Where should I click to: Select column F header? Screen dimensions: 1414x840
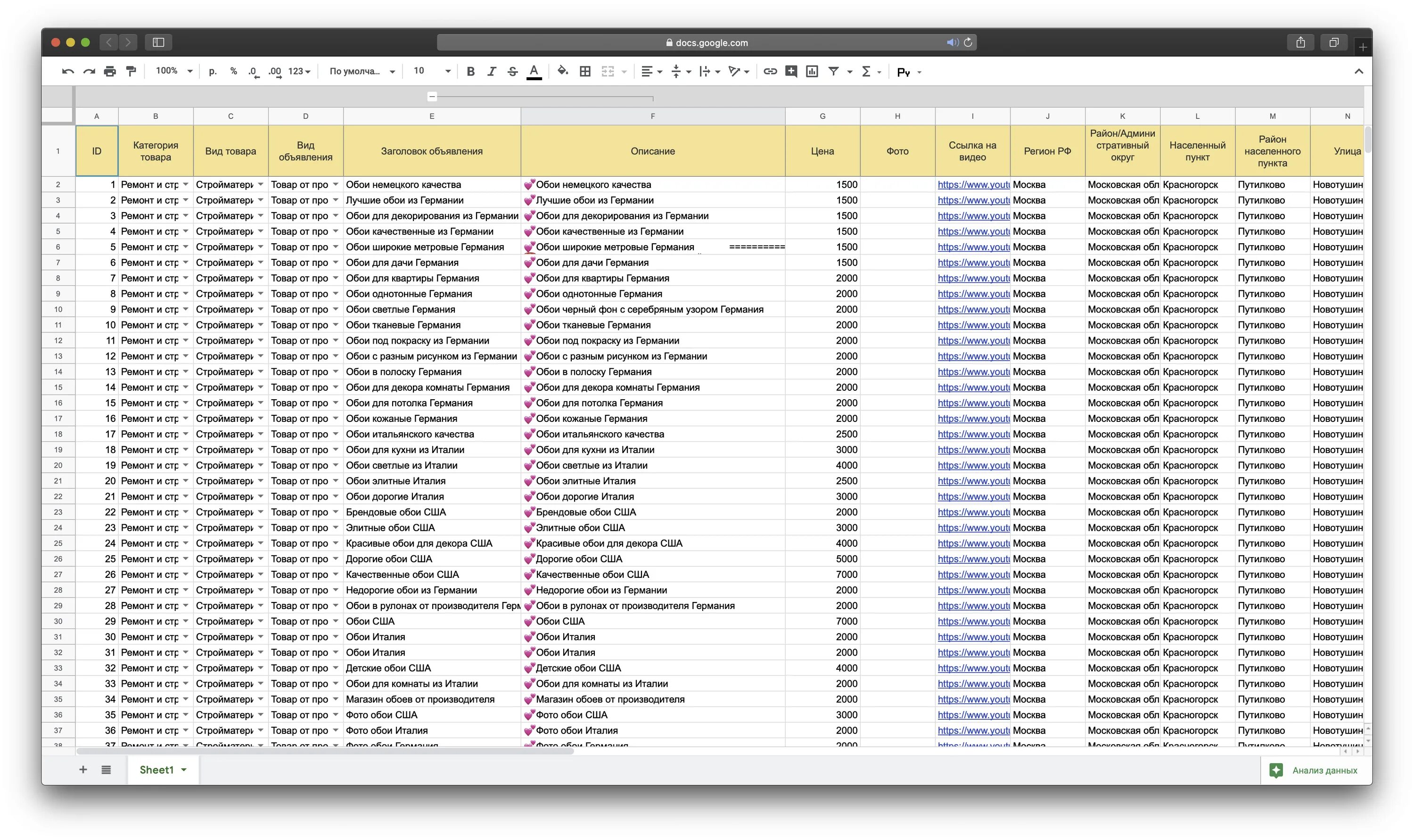click(653, 116)
